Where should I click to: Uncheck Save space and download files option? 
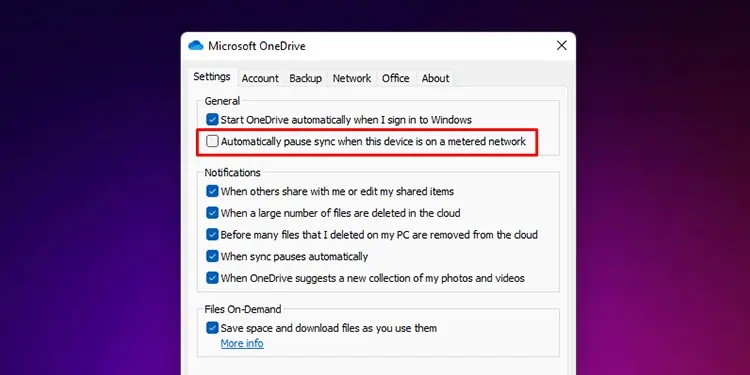point(212,328)
